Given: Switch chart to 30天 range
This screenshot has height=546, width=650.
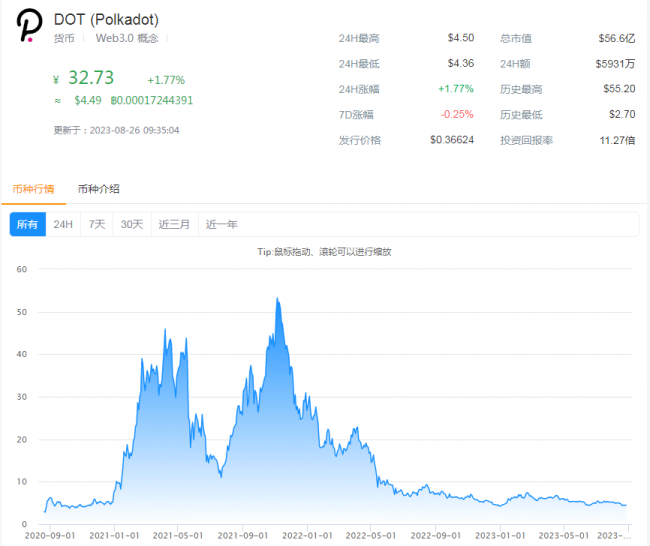Looking at the screenshot, I should click(132, 224).
